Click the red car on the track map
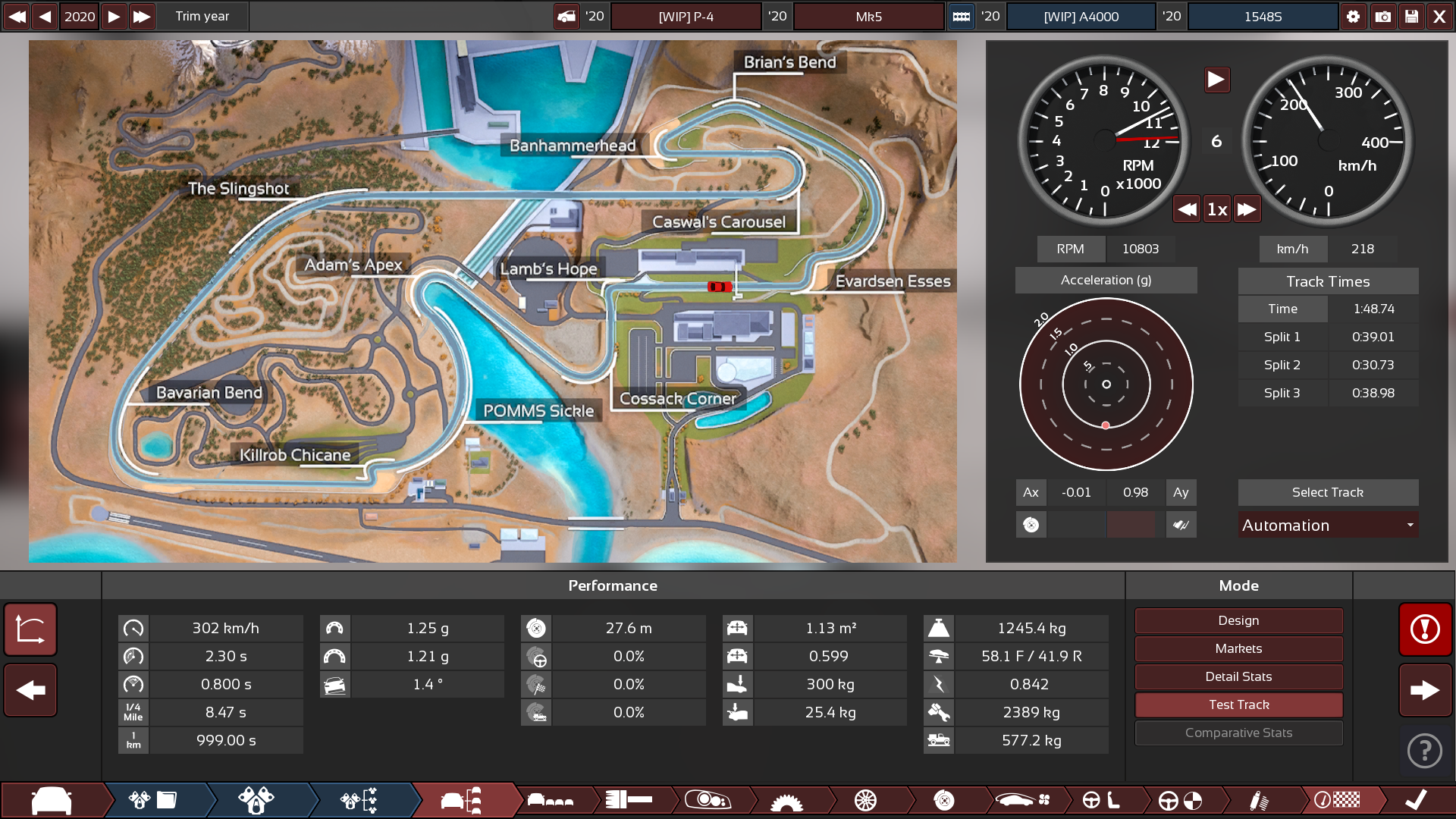This screenshot has width=1456, height=819. click(720, 287)
